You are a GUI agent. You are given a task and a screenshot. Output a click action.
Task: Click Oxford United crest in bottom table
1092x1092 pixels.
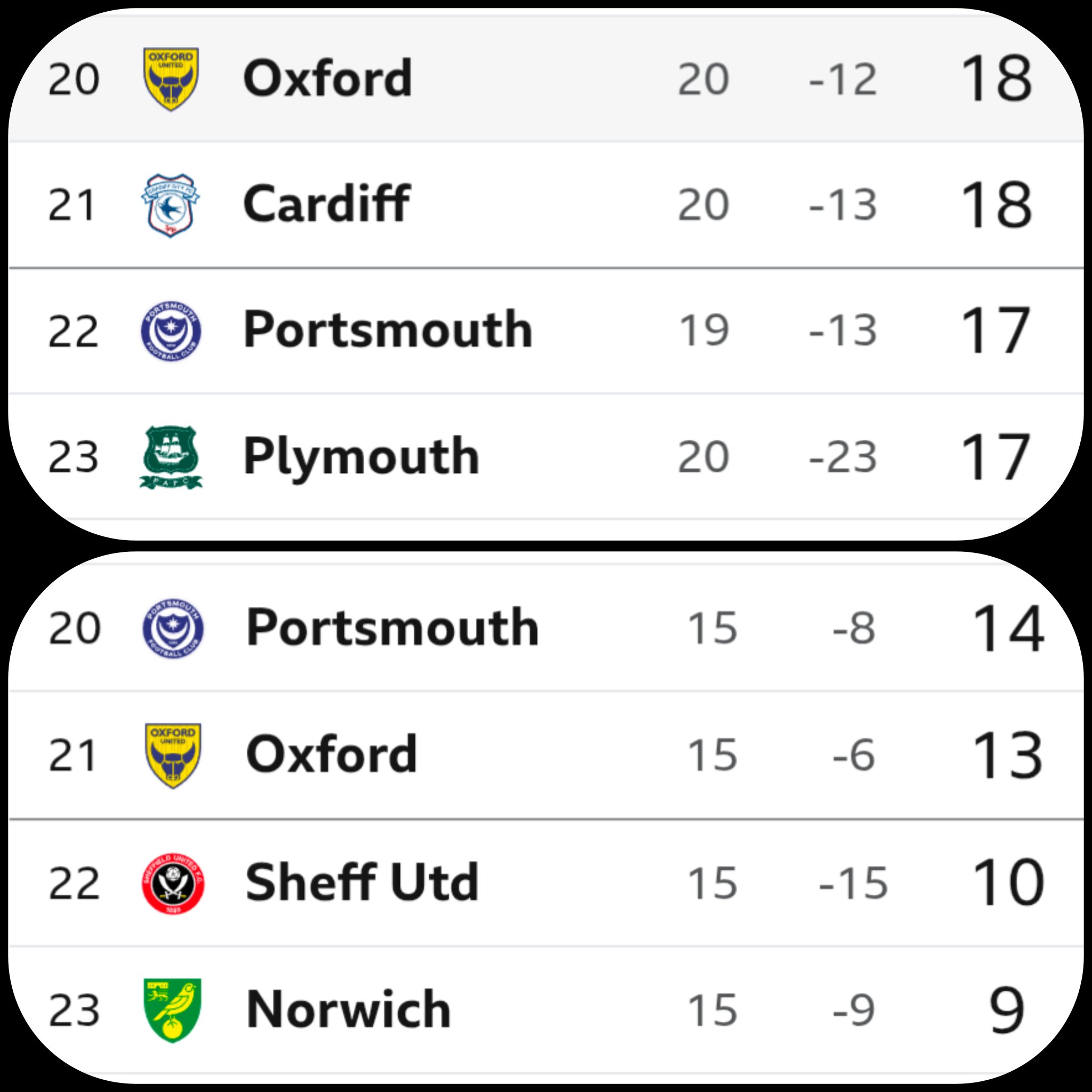(172, 755)
